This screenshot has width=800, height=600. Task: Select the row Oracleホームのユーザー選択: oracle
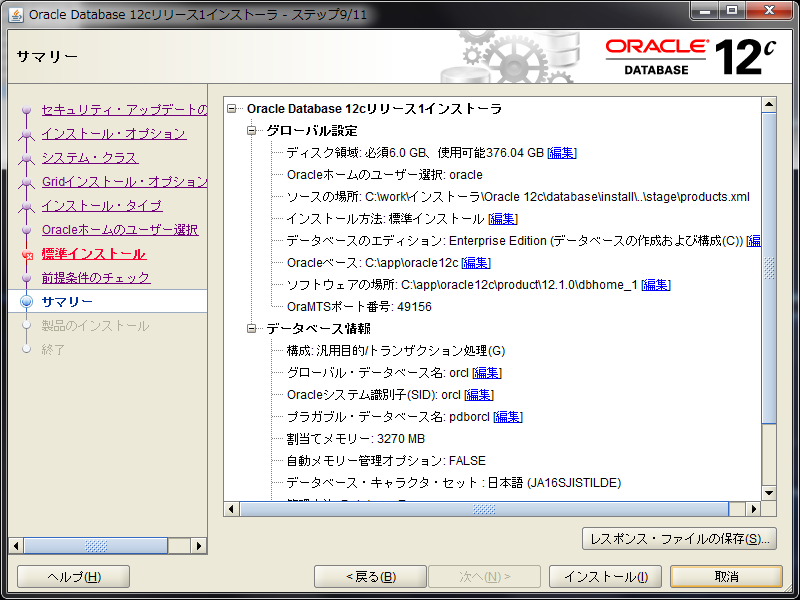pyautogui.click(x=385, y=175)
